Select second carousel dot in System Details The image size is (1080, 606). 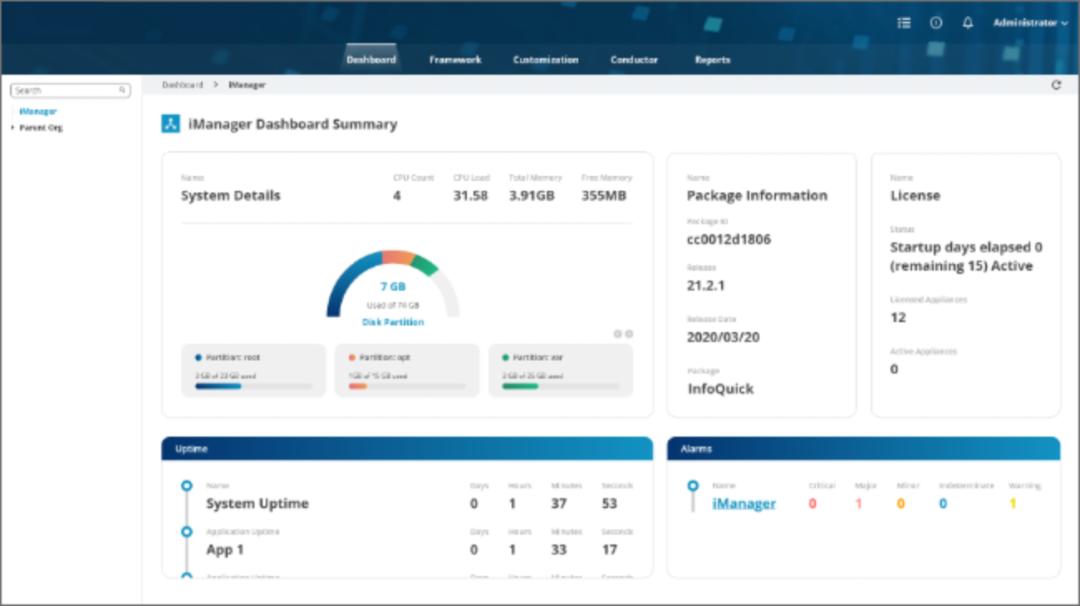coord(629,334)
